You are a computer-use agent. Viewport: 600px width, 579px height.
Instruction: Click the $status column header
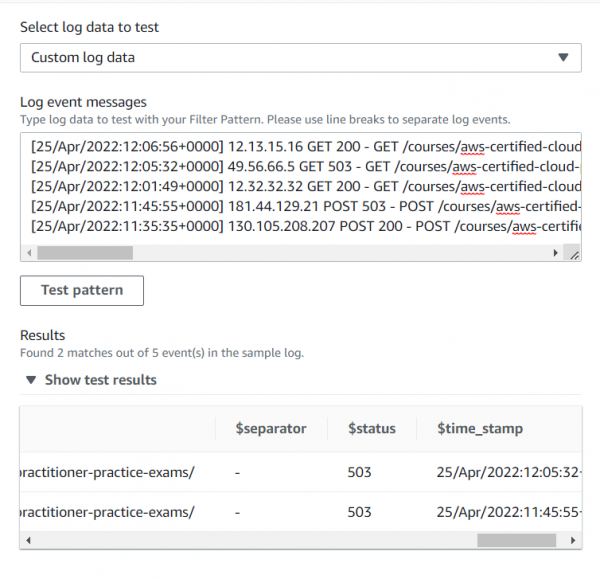click(371, 428)
